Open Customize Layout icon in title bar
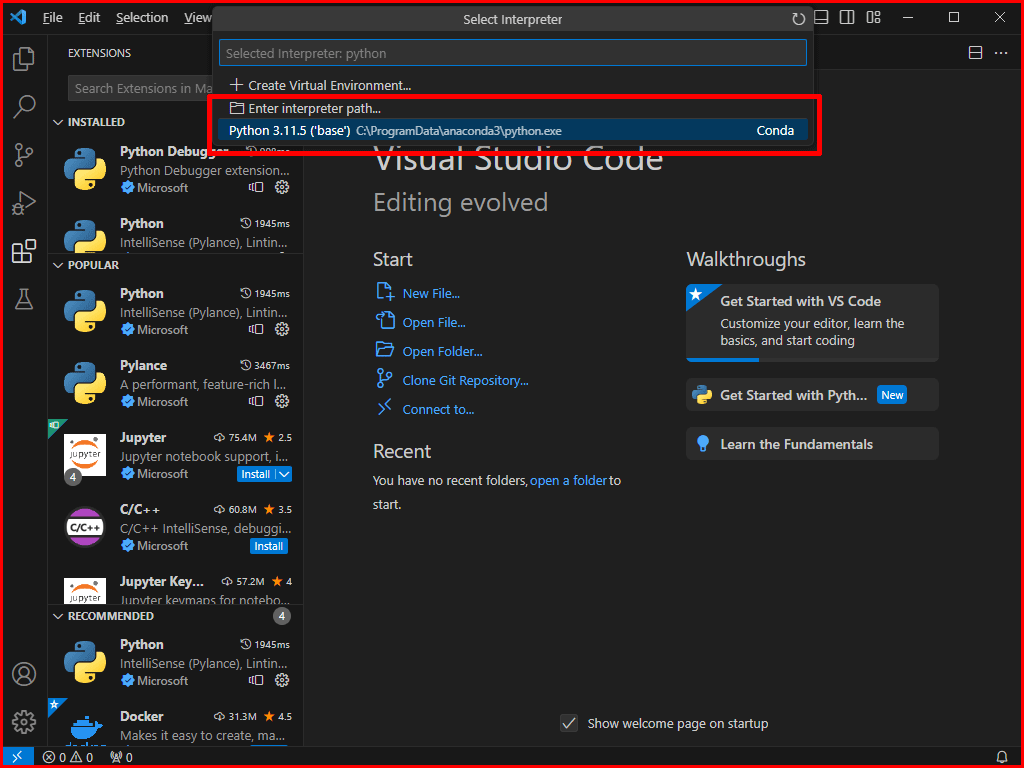 pyautogui.click(x=874, y=18)
